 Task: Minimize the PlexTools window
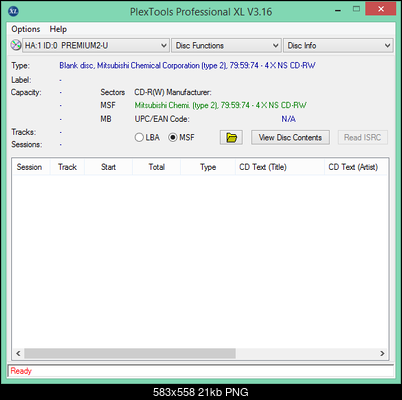click(338, 10)
